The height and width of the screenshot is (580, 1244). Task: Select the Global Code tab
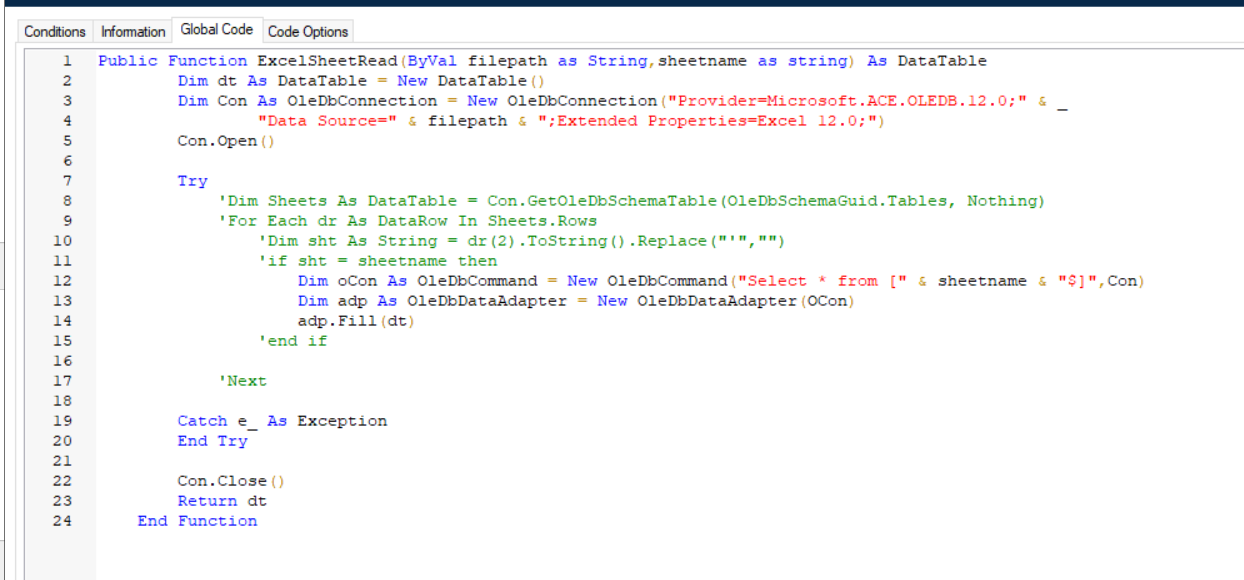click(x=216, y=29)
